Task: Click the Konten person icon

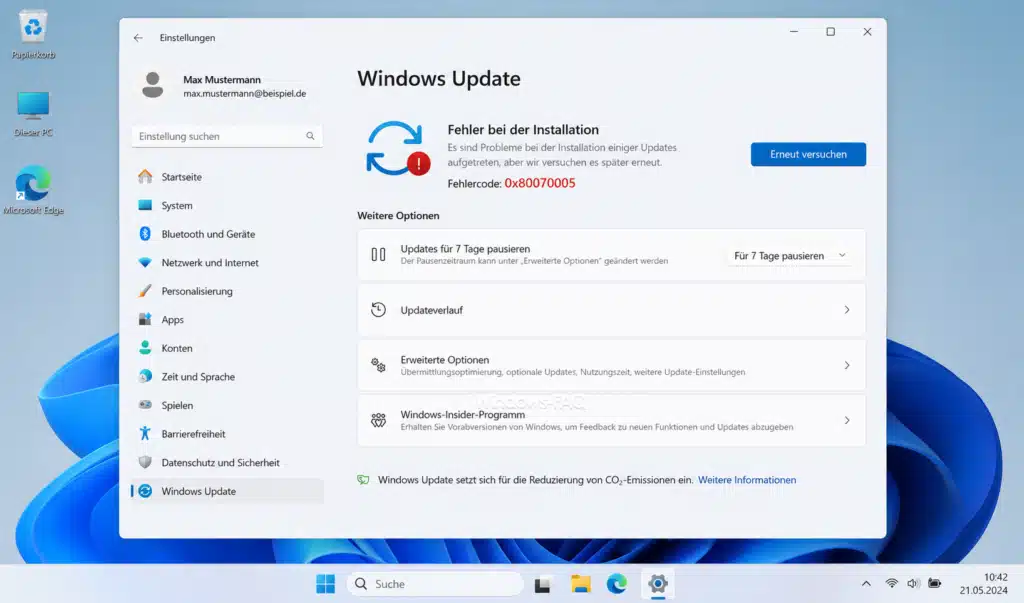Action: point(145,348)
